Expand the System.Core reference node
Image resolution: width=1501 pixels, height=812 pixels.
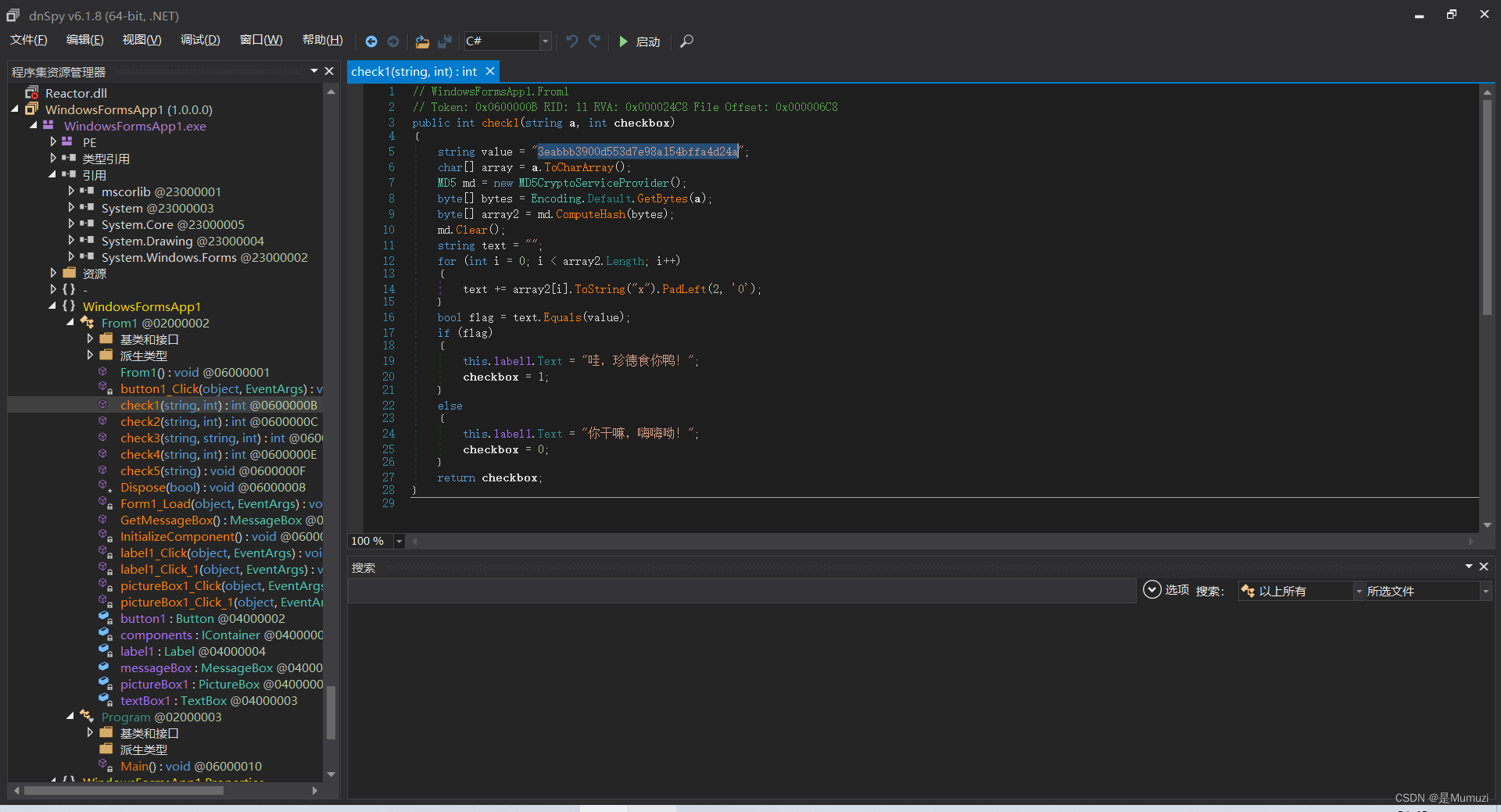(x=71, y=224)
